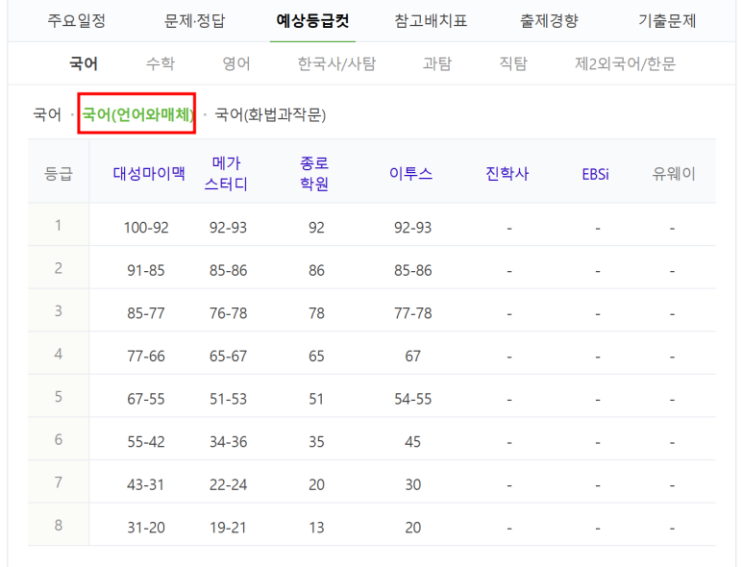Image resolution: width=743 pixels, height=567 pixels.
Task: Open the 문제·정답 tab
Action: click(194, 21)
